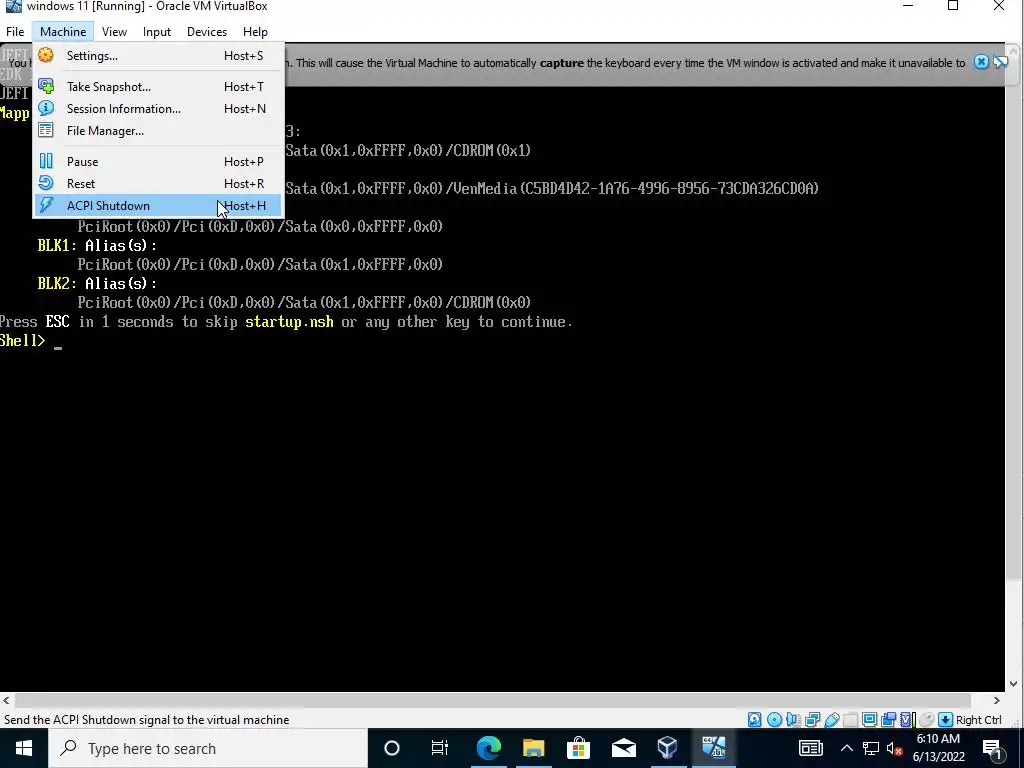Click the yellow startup.nsh text
The image size is (1024, 768).
pos(289,322)
